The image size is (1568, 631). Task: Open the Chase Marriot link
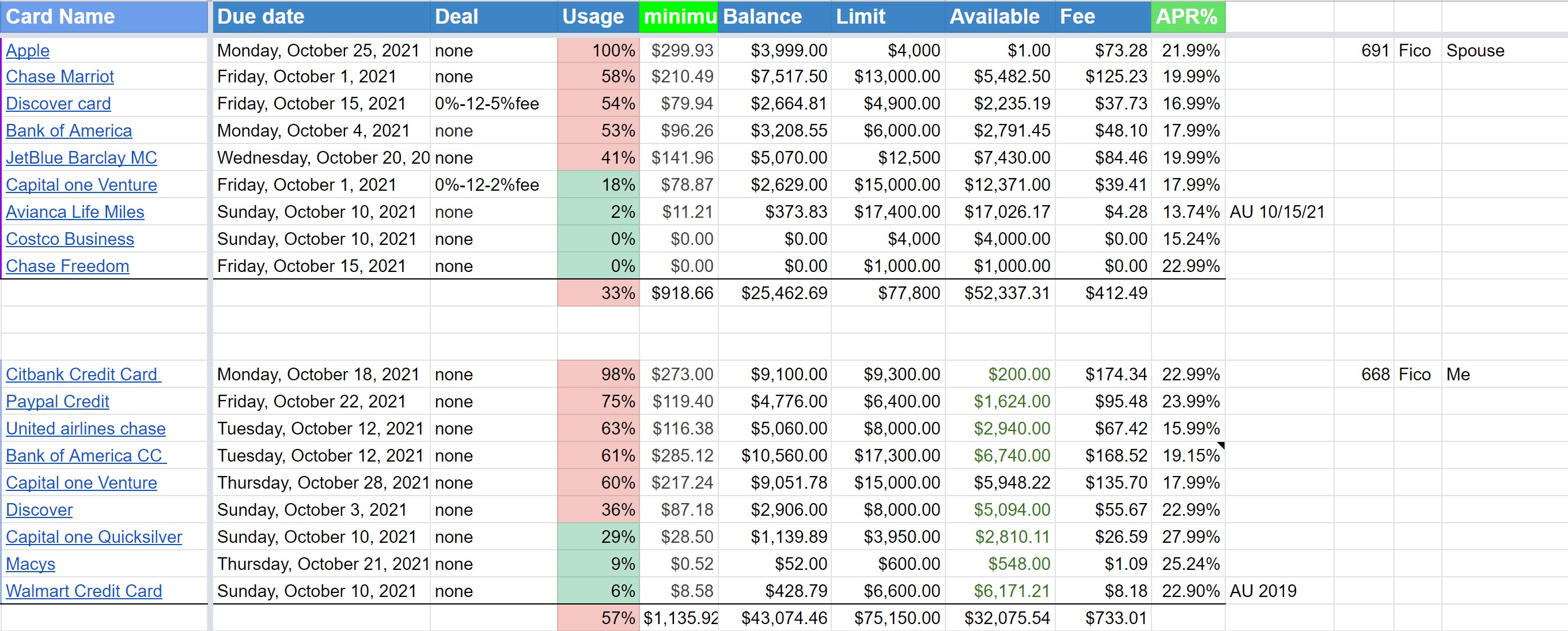[60, 77]
